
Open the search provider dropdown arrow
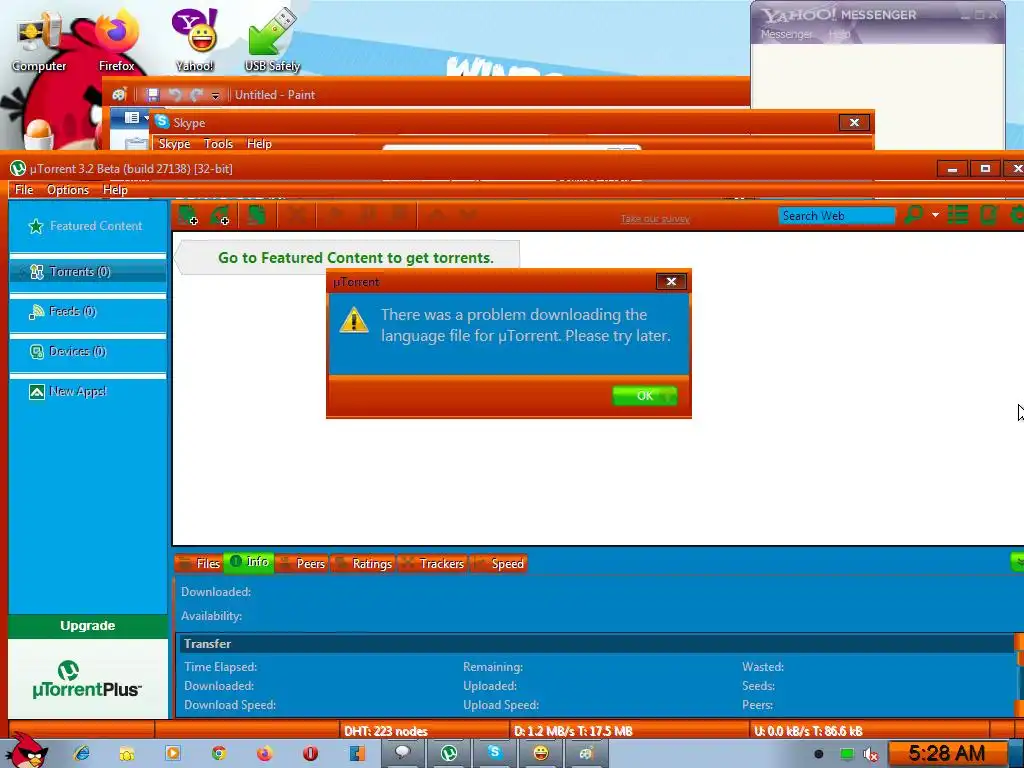pyautogui.click(x=935, y=215)
